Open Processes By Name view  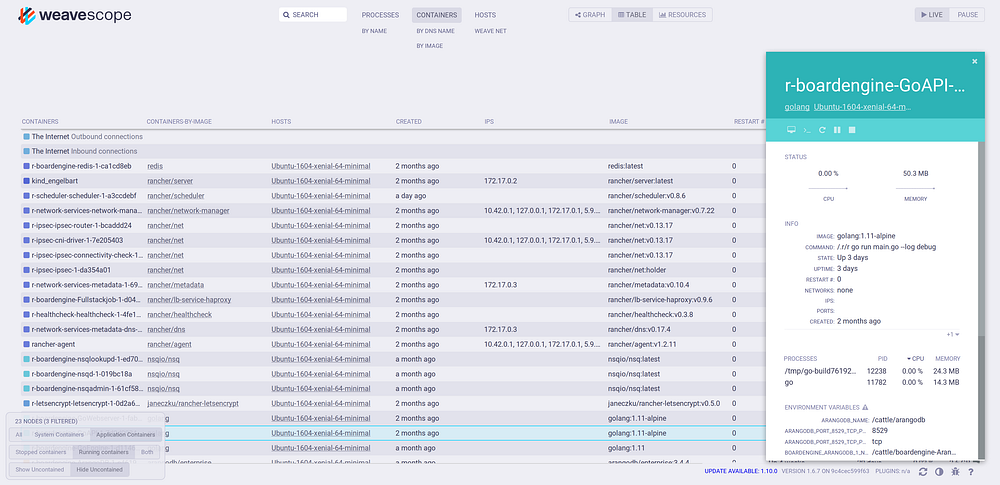374,31
